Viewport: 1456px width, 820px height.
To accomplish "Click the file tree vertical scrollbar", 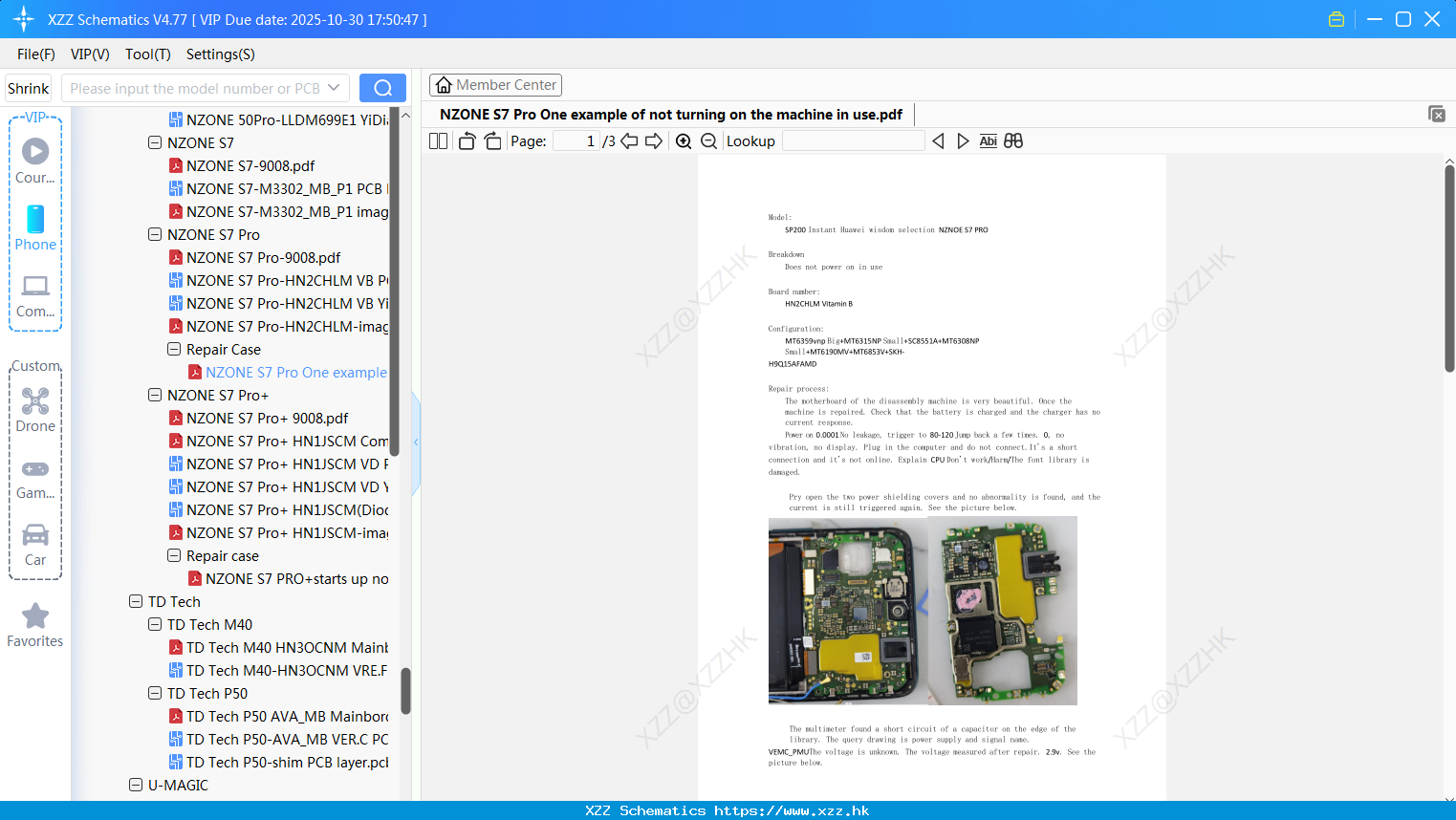I will click(405, 690).
